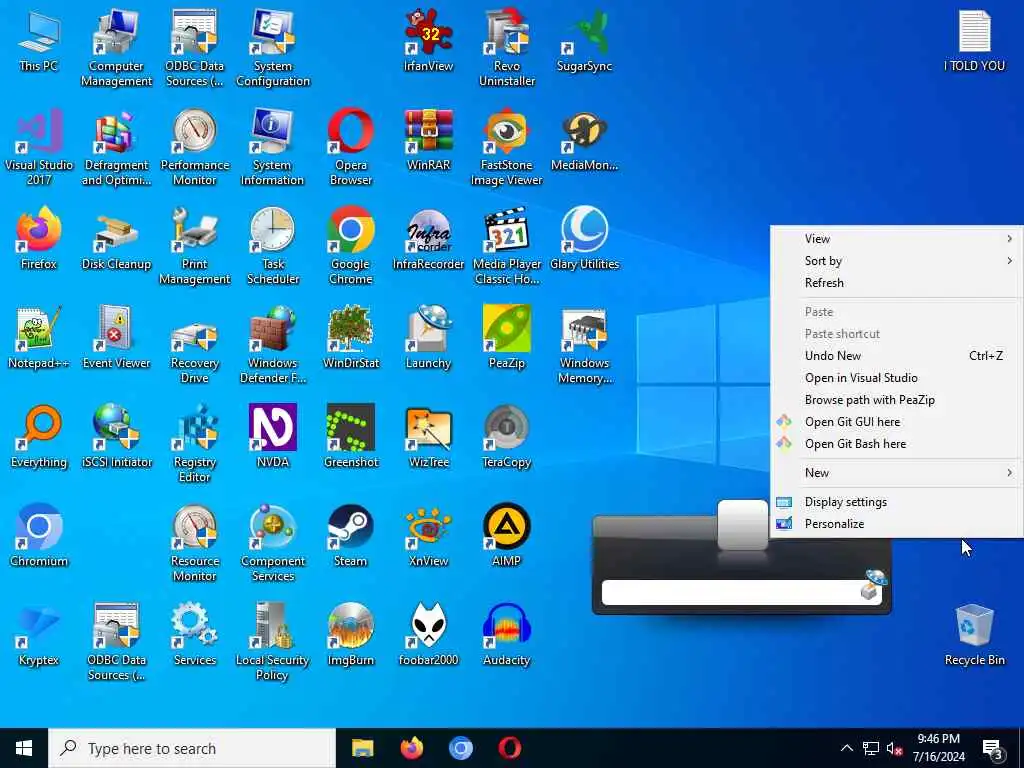Click the Launchy options icon in search bar
Viewport: 1024px width, 768px height.
tap(872, 584)
